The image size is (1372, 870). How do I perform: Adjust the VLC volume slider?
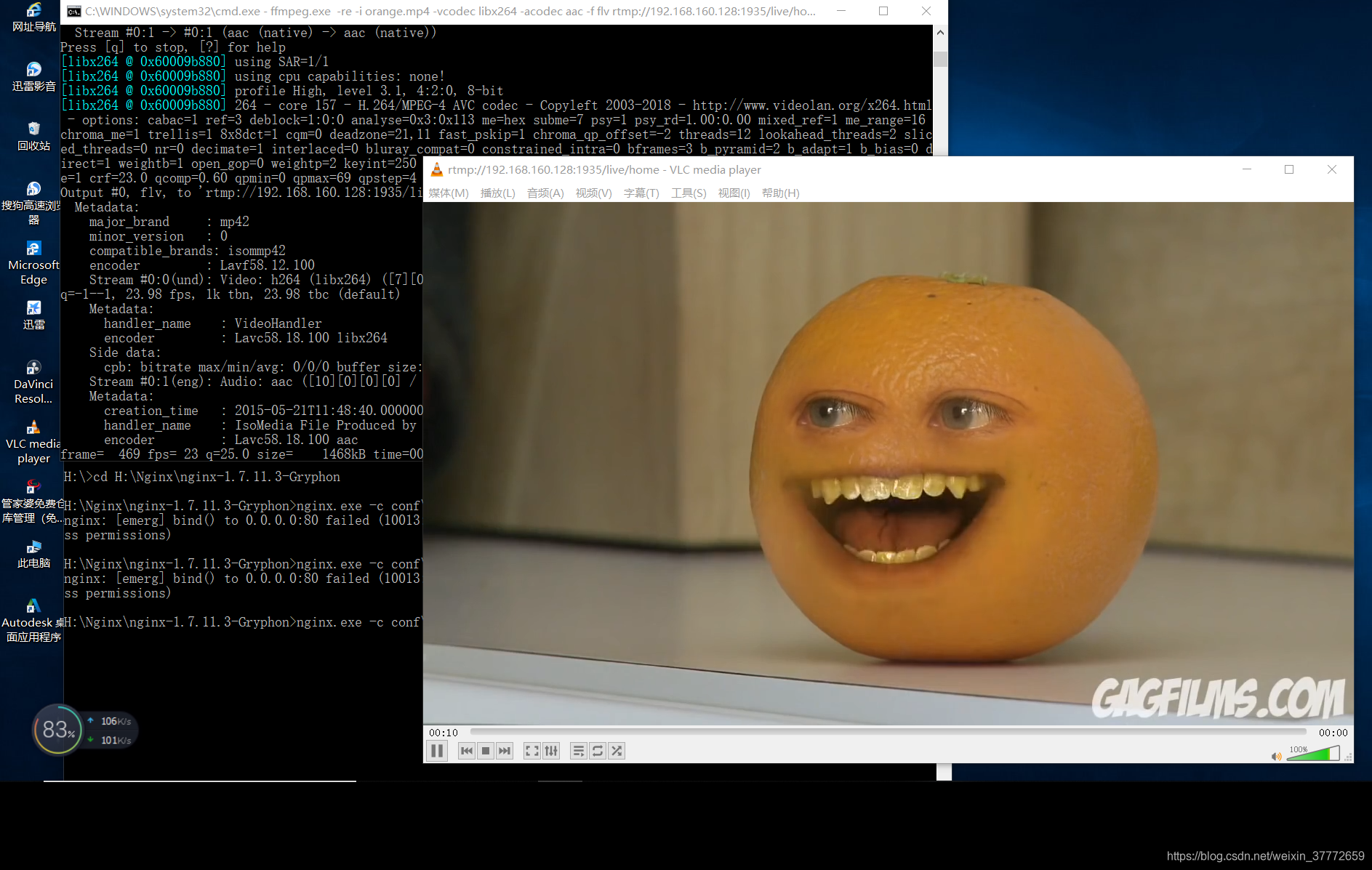pos(1313,754)
